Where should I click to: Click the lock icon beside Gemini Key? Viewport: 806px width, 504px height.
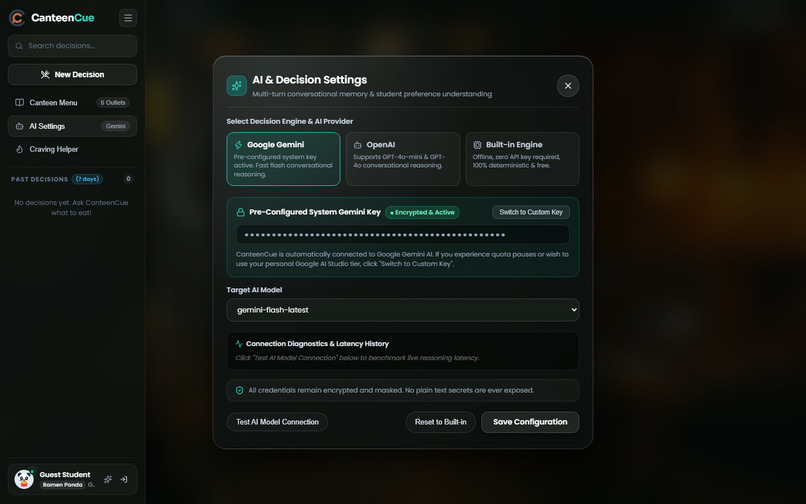coord(240,212)
